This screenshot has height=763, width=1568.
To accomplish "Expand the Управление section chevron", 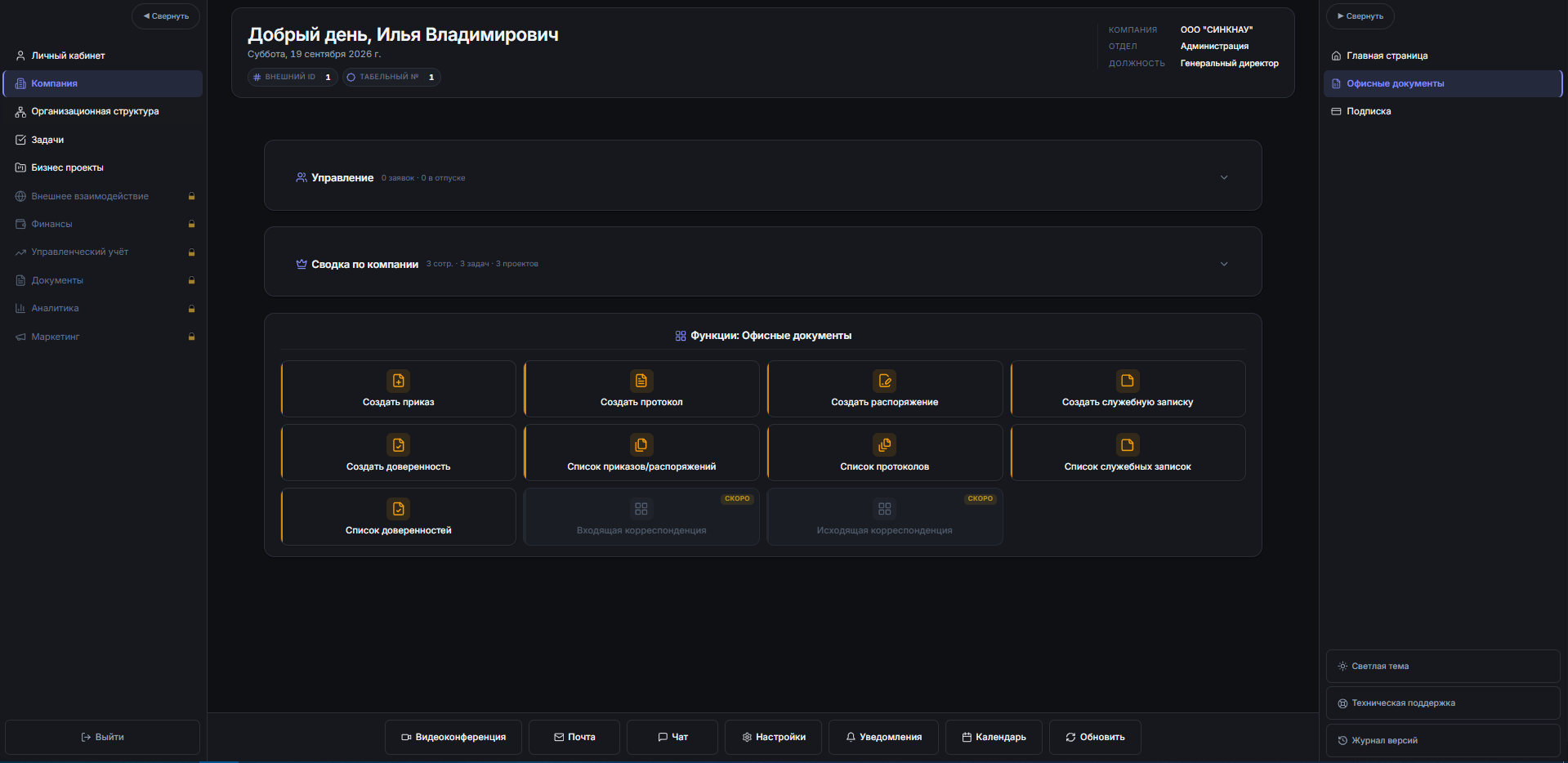I will 1224,177.
